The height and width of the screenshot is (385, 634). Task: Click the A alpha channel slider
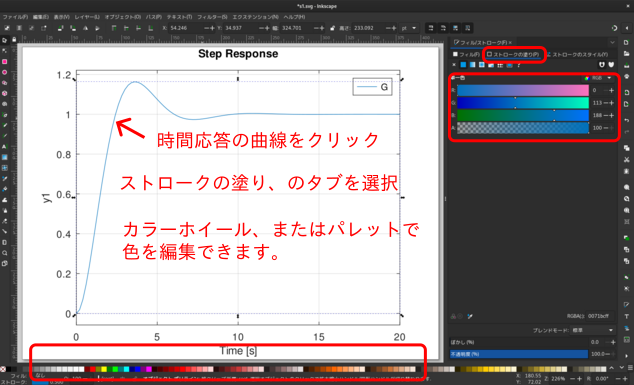coord(523,128)
